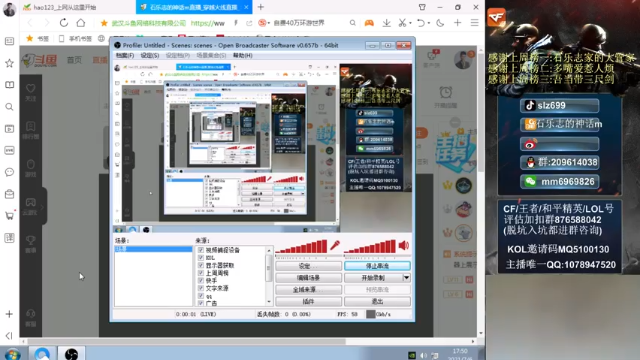Bookmark this page with the star icon
Image resolution: width=640 pixels, height=360 pixels.
(x=104, y=23)
